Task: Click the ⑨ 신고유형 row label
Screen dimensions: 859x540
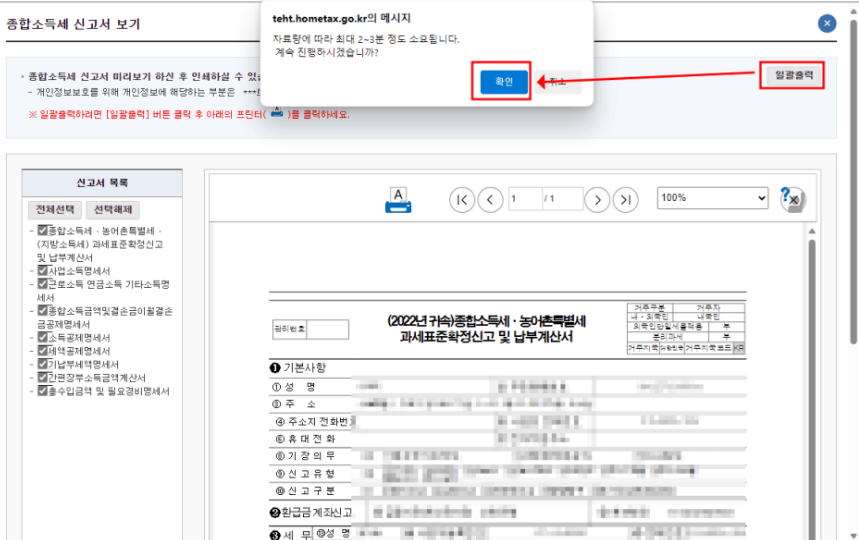Action: tap(305, 473)
